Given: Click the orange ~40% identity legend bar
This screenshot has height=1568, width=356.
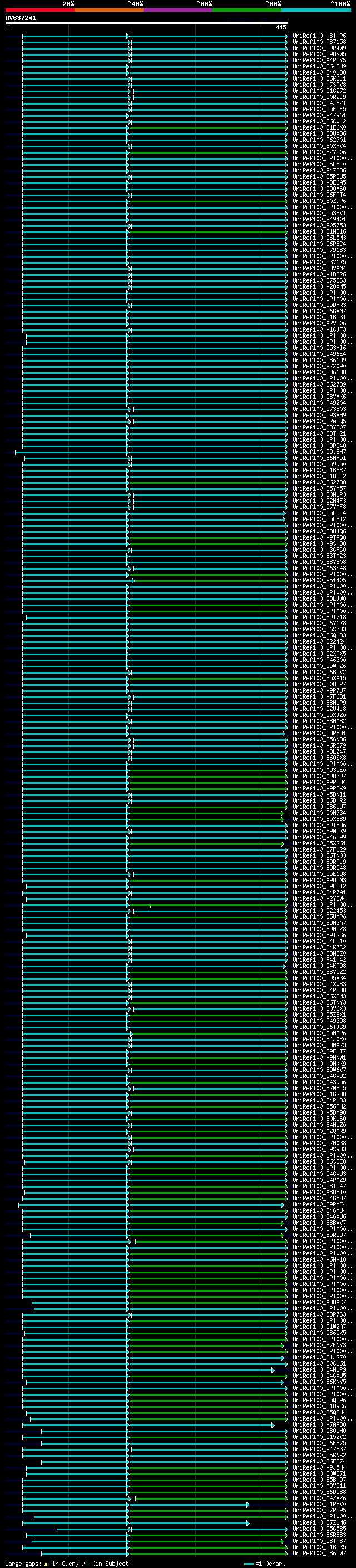Looking at the screenshot, I should point(109,10).
